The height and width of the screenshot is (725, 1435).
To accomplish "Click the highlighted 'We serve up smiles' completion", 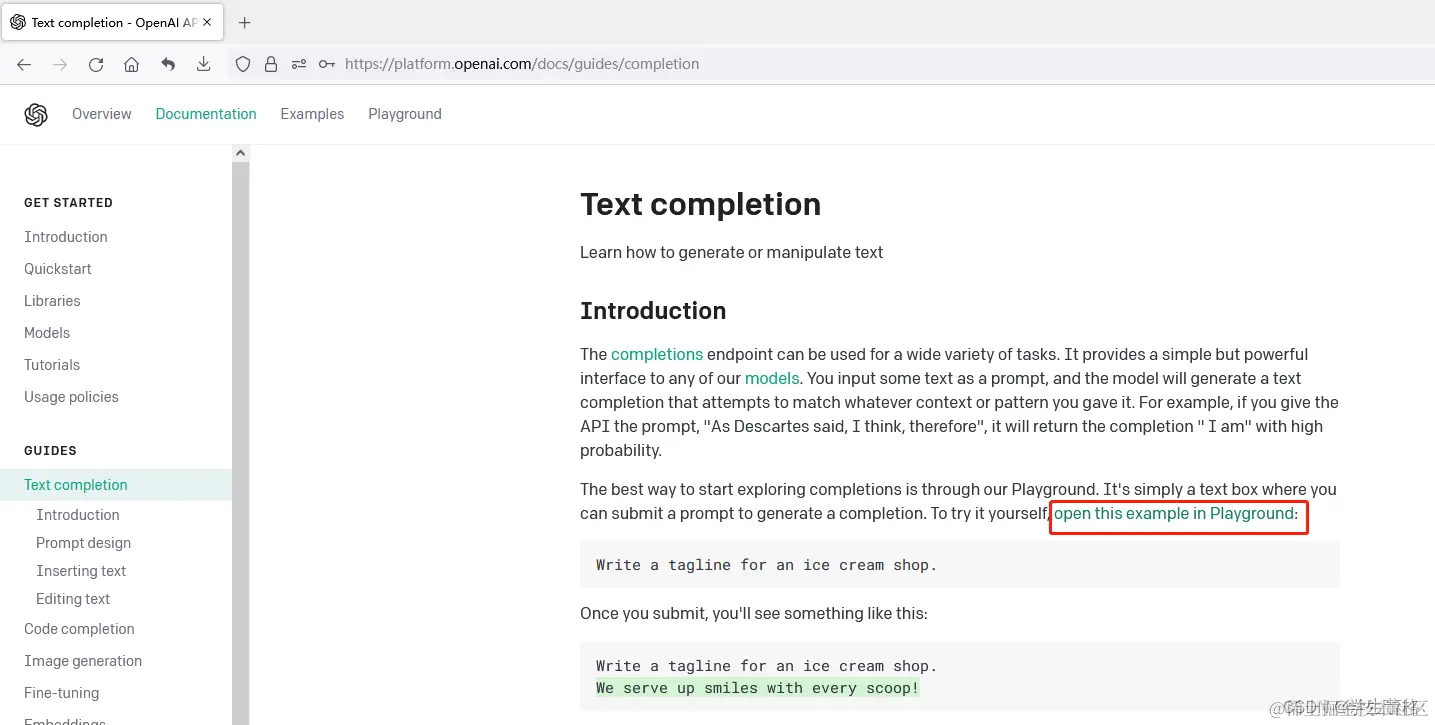I will [757, 688].
